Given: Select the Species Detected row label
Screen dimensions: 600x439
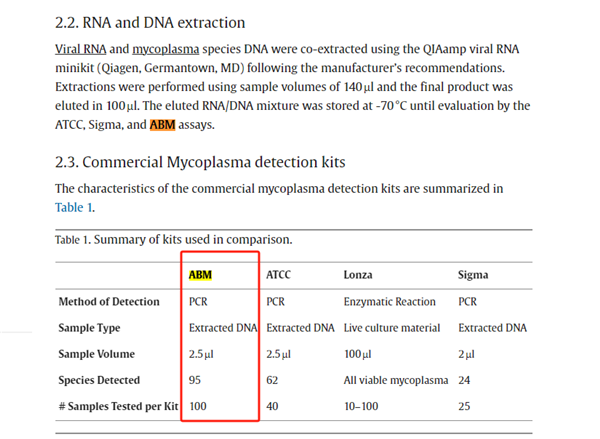Looking at the screenshot, I should pos(100,380).
